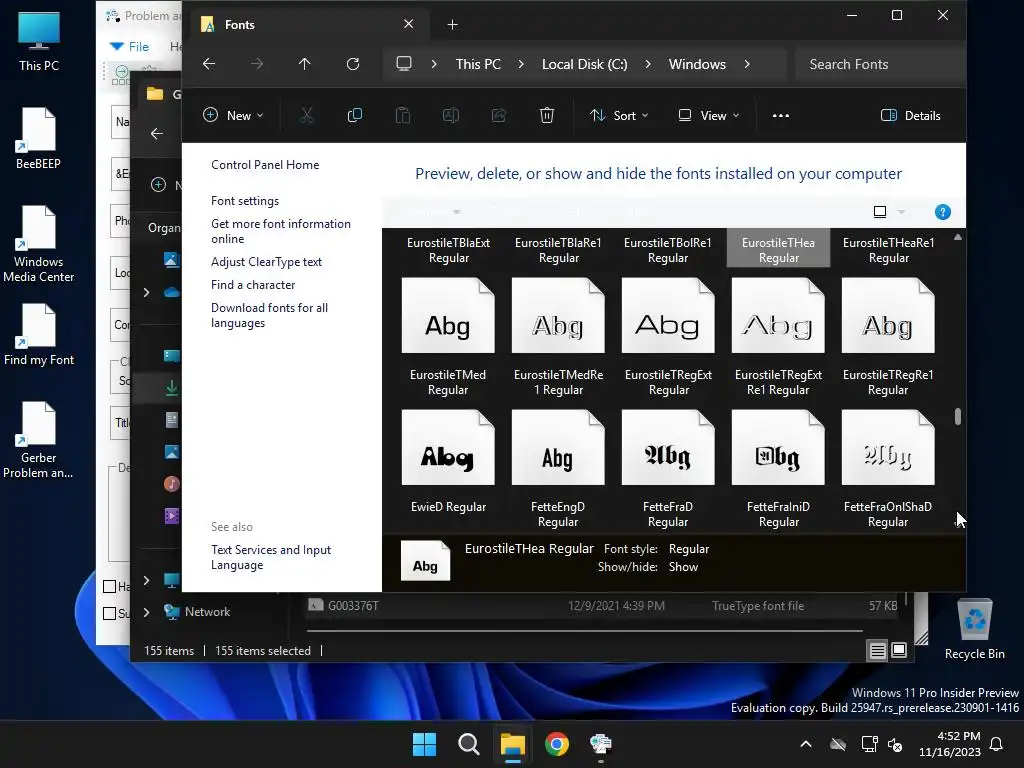
Task: Open This PC desktop icon
Action: coord(39,41)
